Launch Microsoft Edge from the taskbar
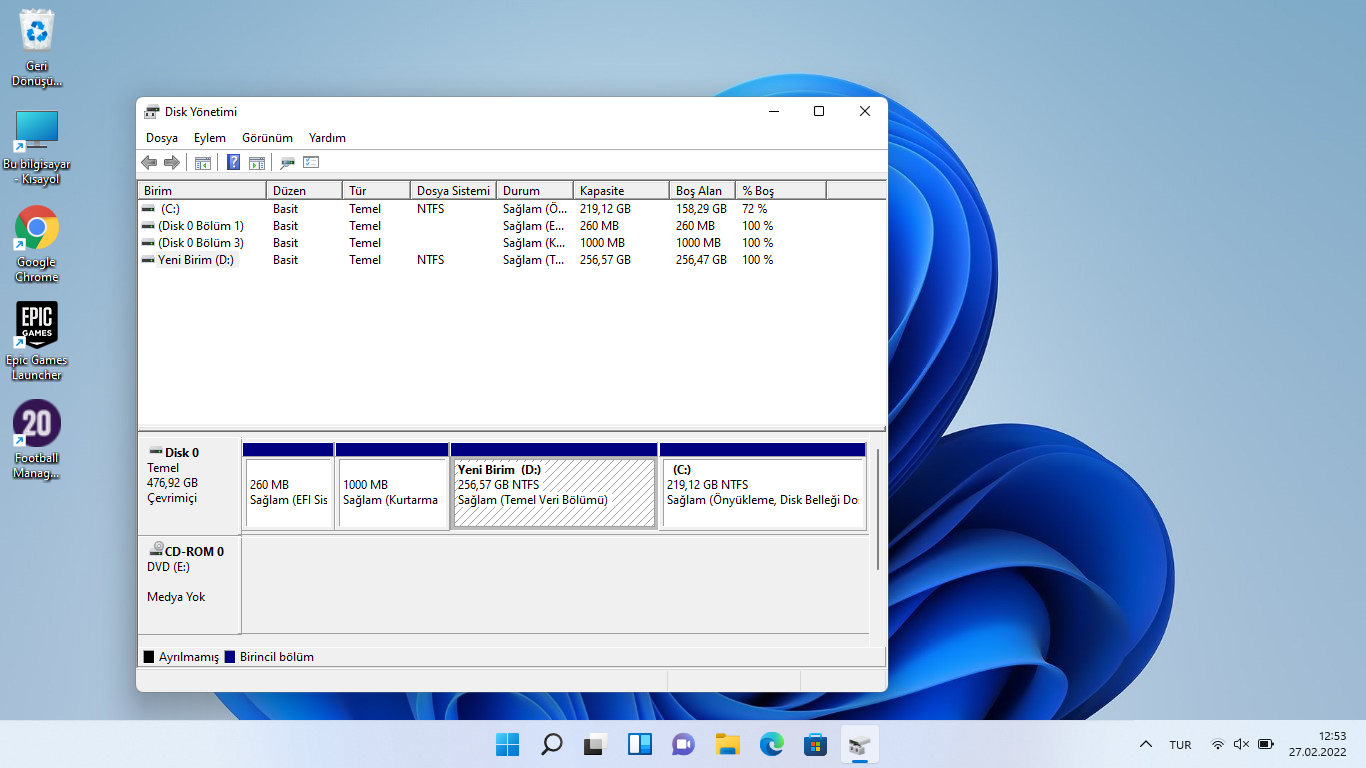 coord(772,744)
